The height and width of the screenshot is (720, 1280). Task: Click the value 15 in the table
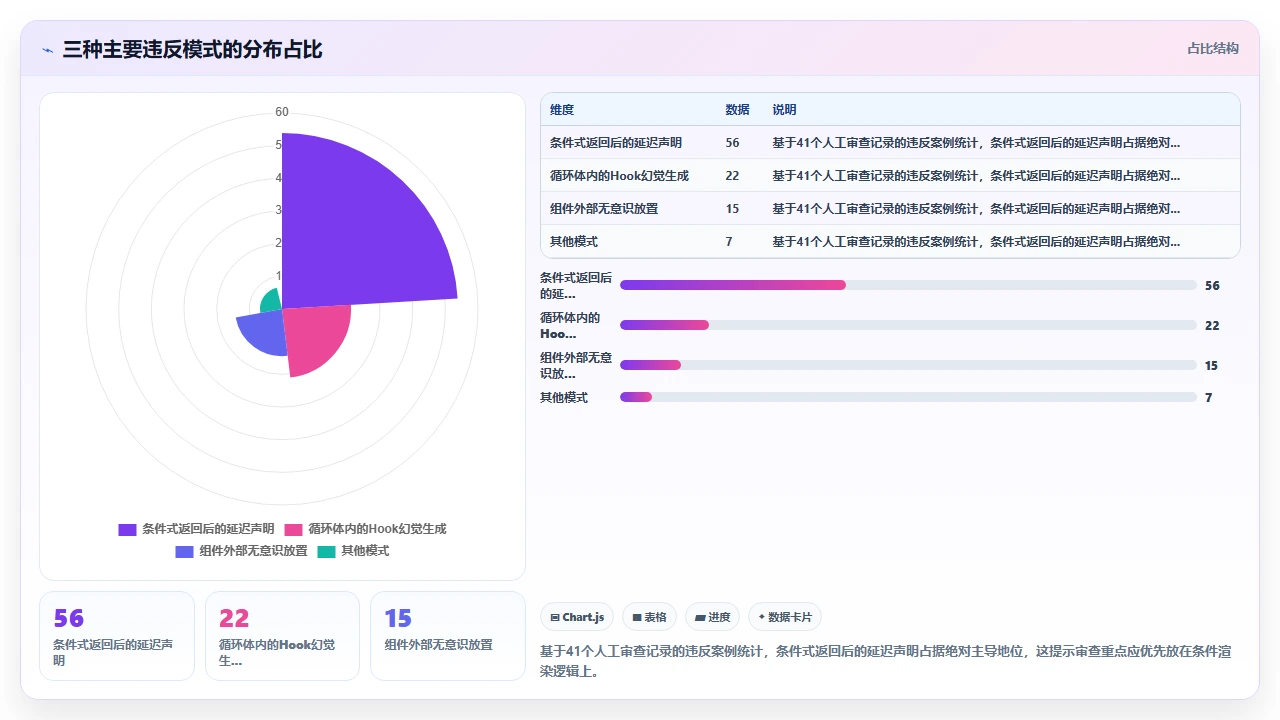(732, 209)
